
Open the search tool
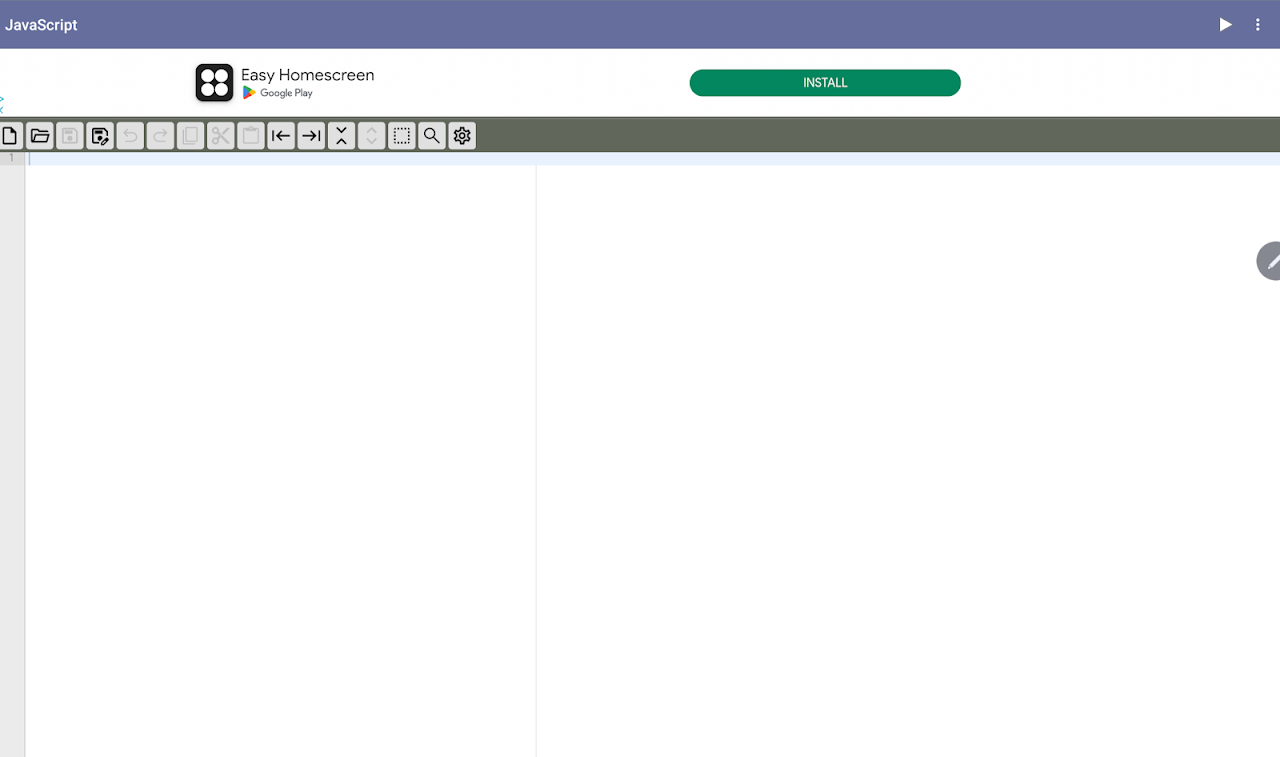pyautogui.click(x=431, y=135)
